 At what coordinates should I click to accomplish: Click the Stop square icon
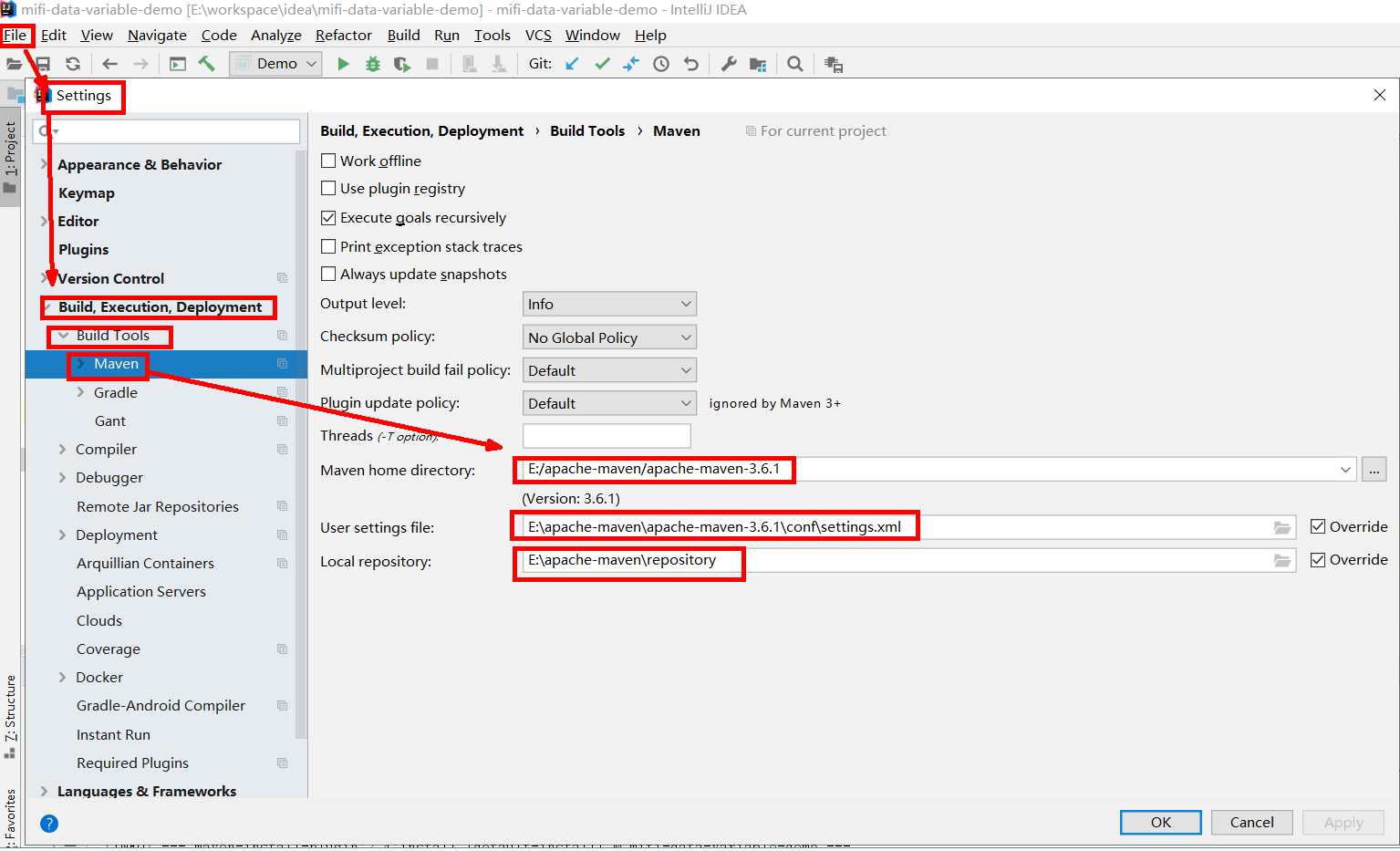coord(432,64)
